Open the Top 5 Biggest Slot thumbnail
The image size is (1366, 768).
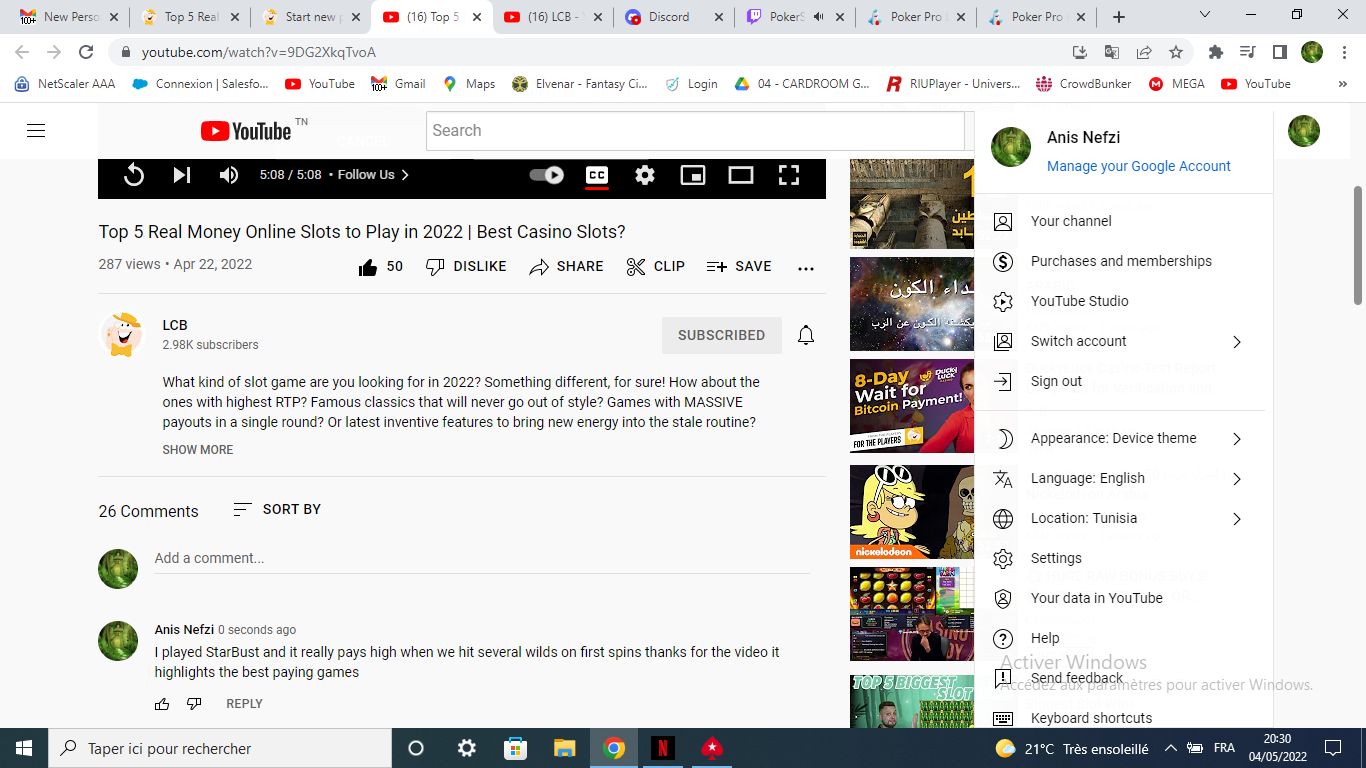point(912,701)
